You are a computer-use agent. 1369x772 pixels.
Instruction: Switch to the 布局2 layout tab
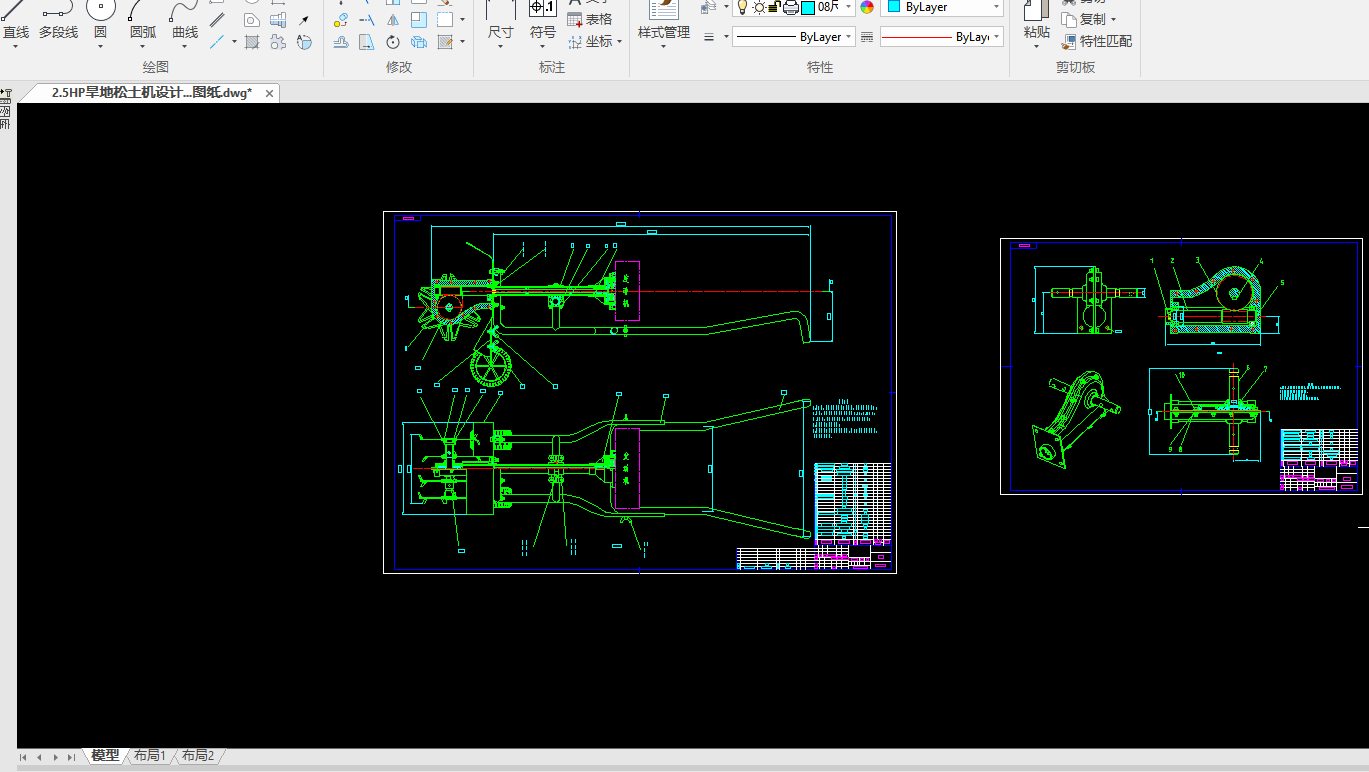198,756
